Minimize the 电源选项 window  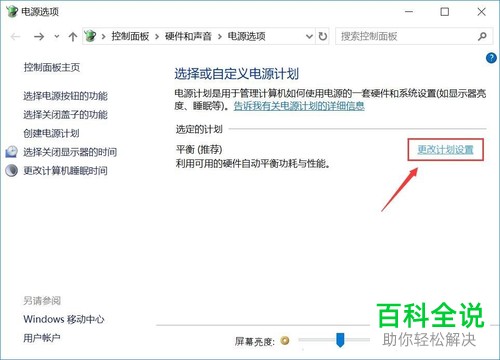coord(409,12)
